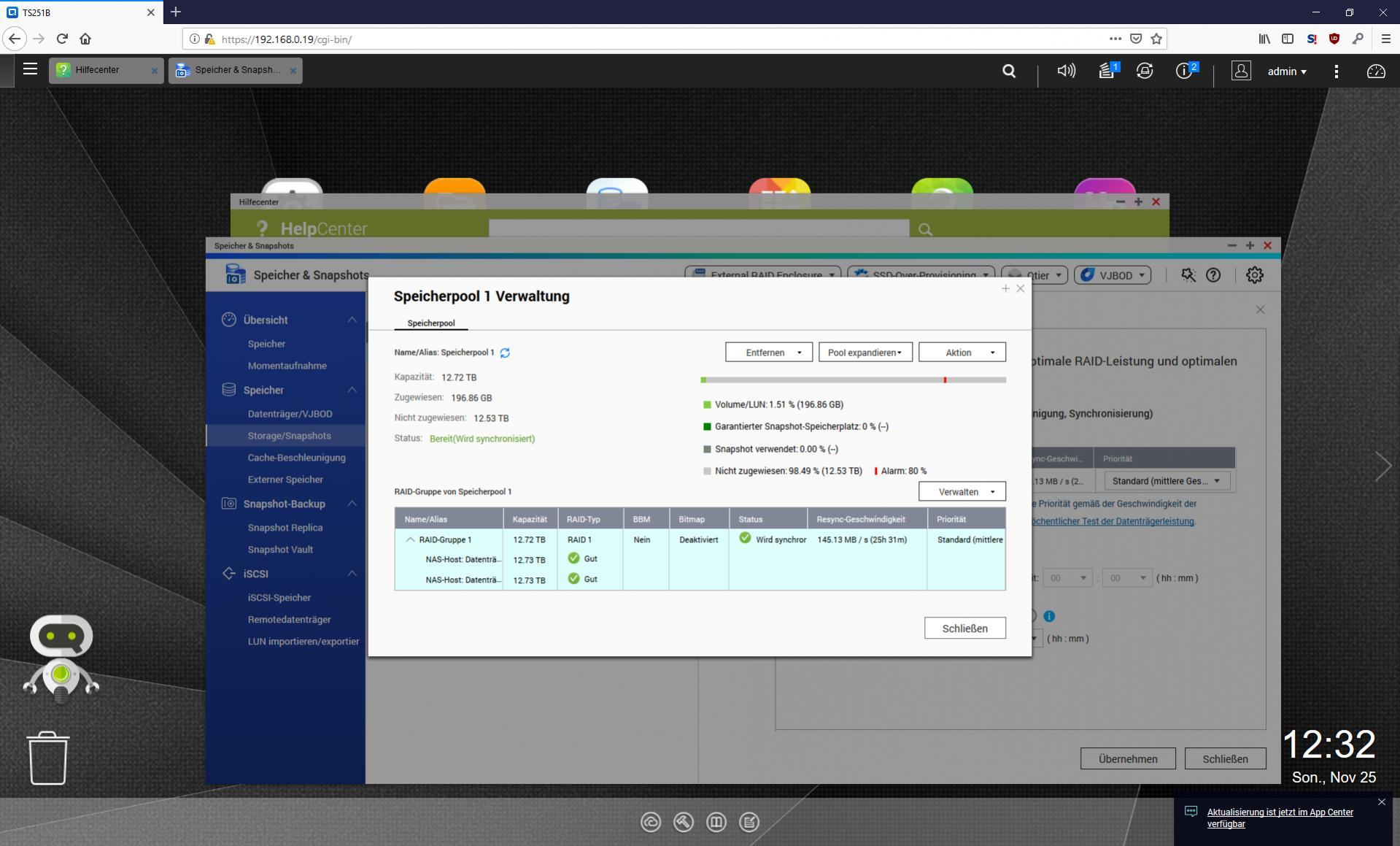Screen dimensions: 1400x846
Task: Open the Pool expandieren dropdown
Action: tap(865, 353)
